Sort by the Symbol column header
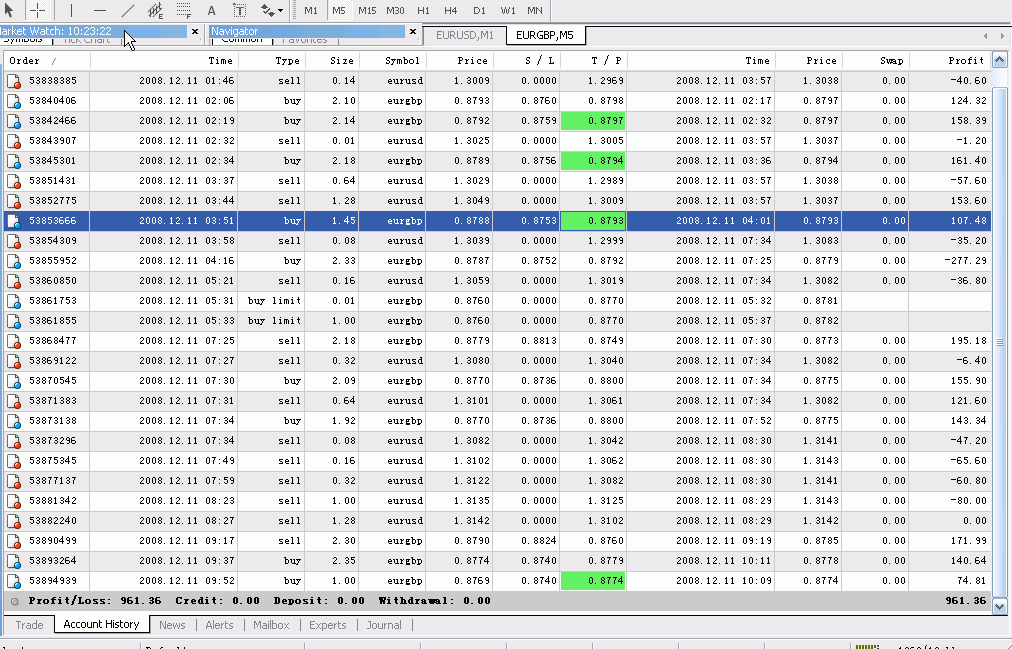Viewport: 1012px width, 649px height. pyautogui.click(x=392, y=61)
